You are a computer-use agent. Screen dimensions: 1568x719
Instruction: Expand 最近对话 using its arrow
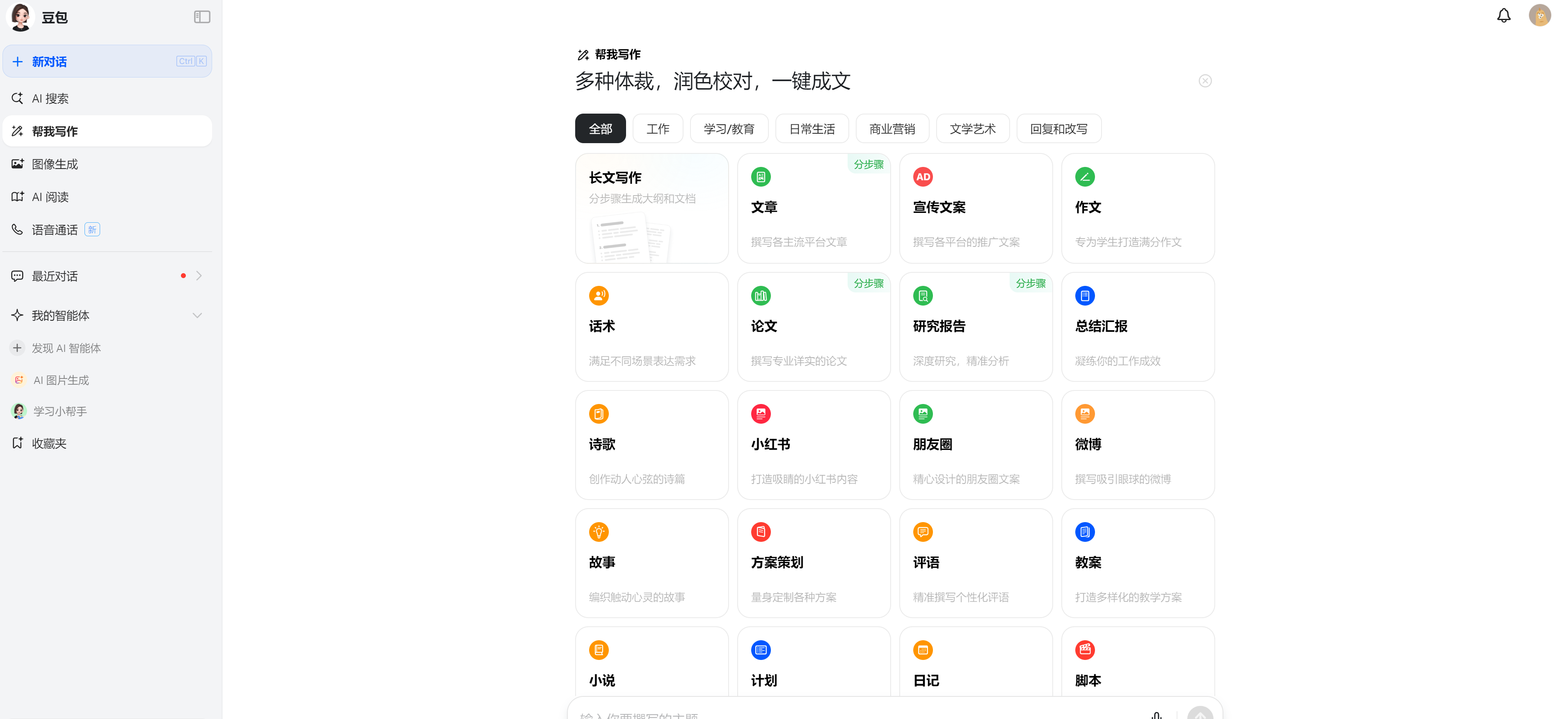point(199,276)
